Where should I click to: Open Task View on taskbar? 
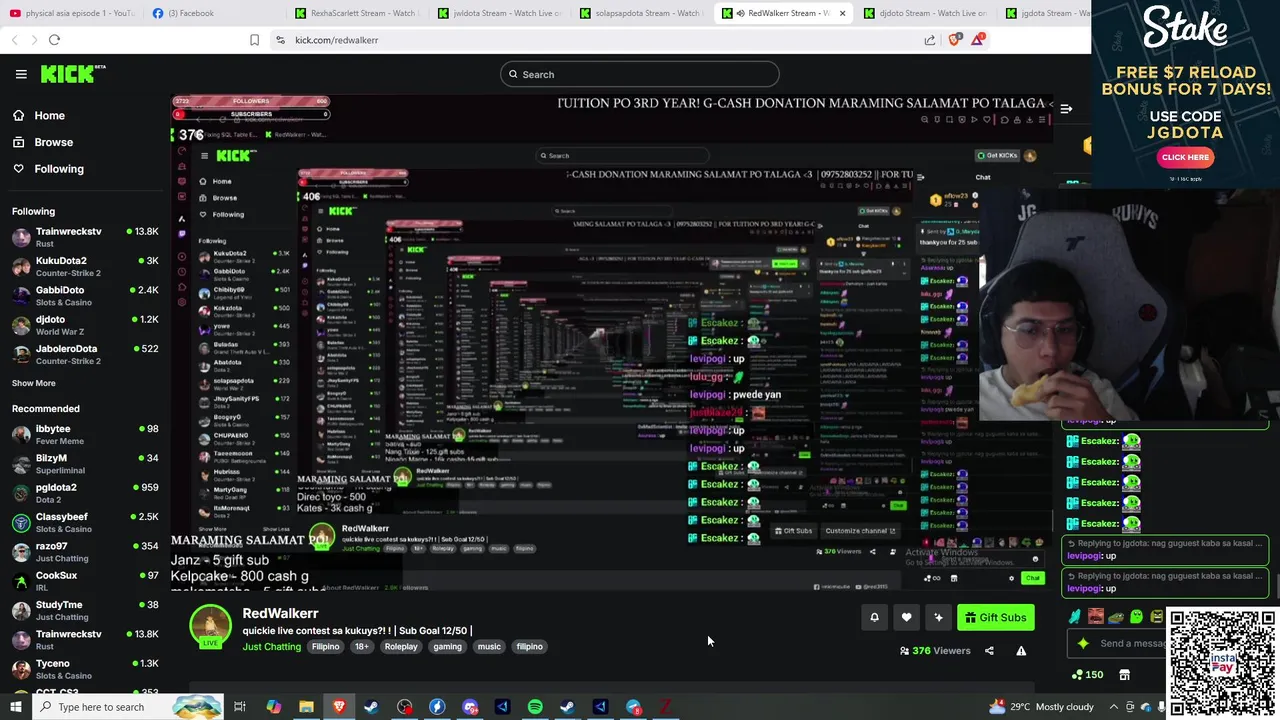(x=240, y=707)
